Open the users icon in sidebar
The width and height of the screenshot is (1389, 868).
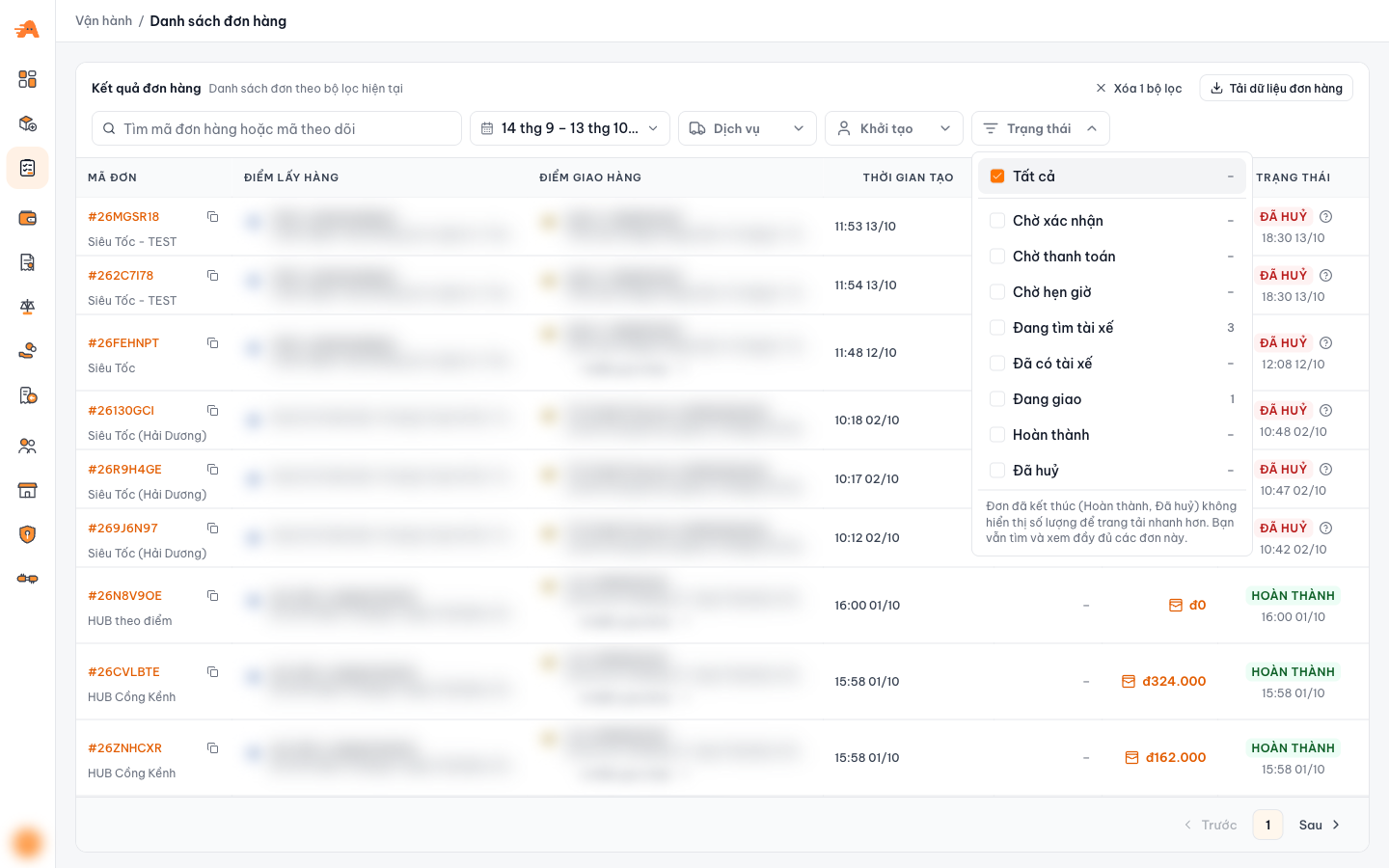click(x=27, y=446)
